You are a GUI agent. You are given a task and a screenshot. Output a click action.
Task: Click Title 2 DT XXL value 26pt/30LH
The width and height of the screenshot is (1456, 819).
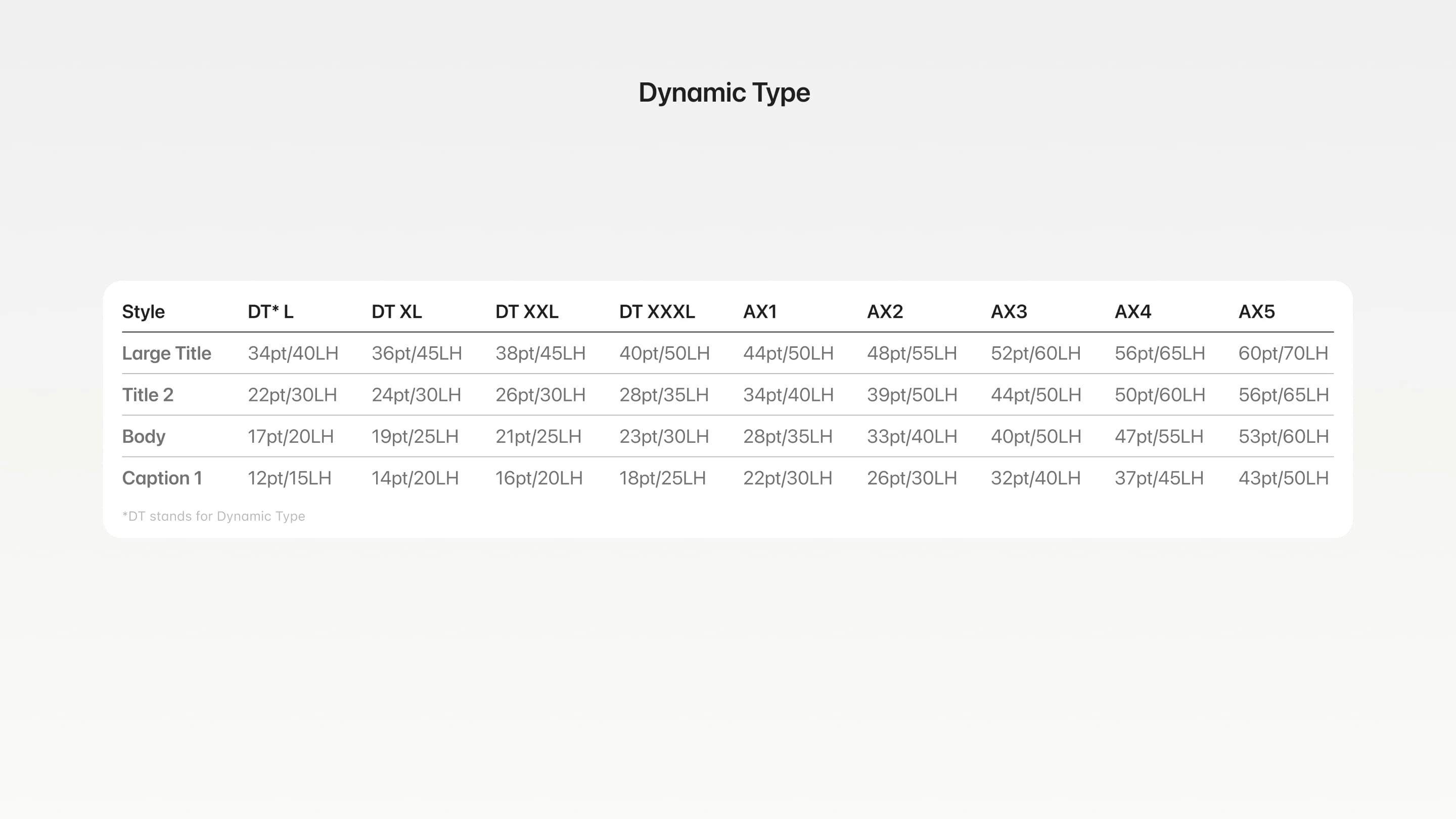point(541,394)
